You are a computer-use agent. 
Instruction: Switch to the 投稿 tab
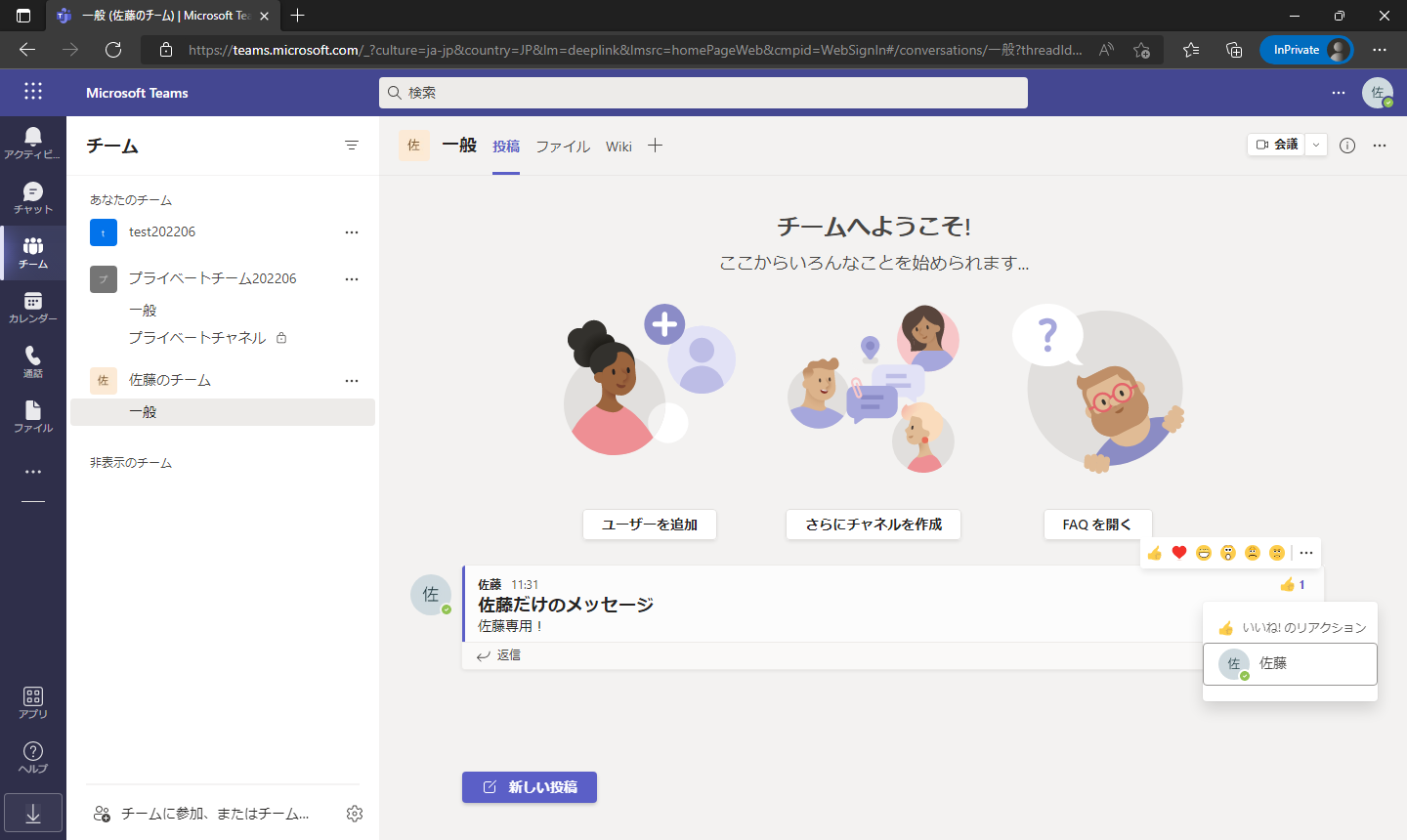506,147
